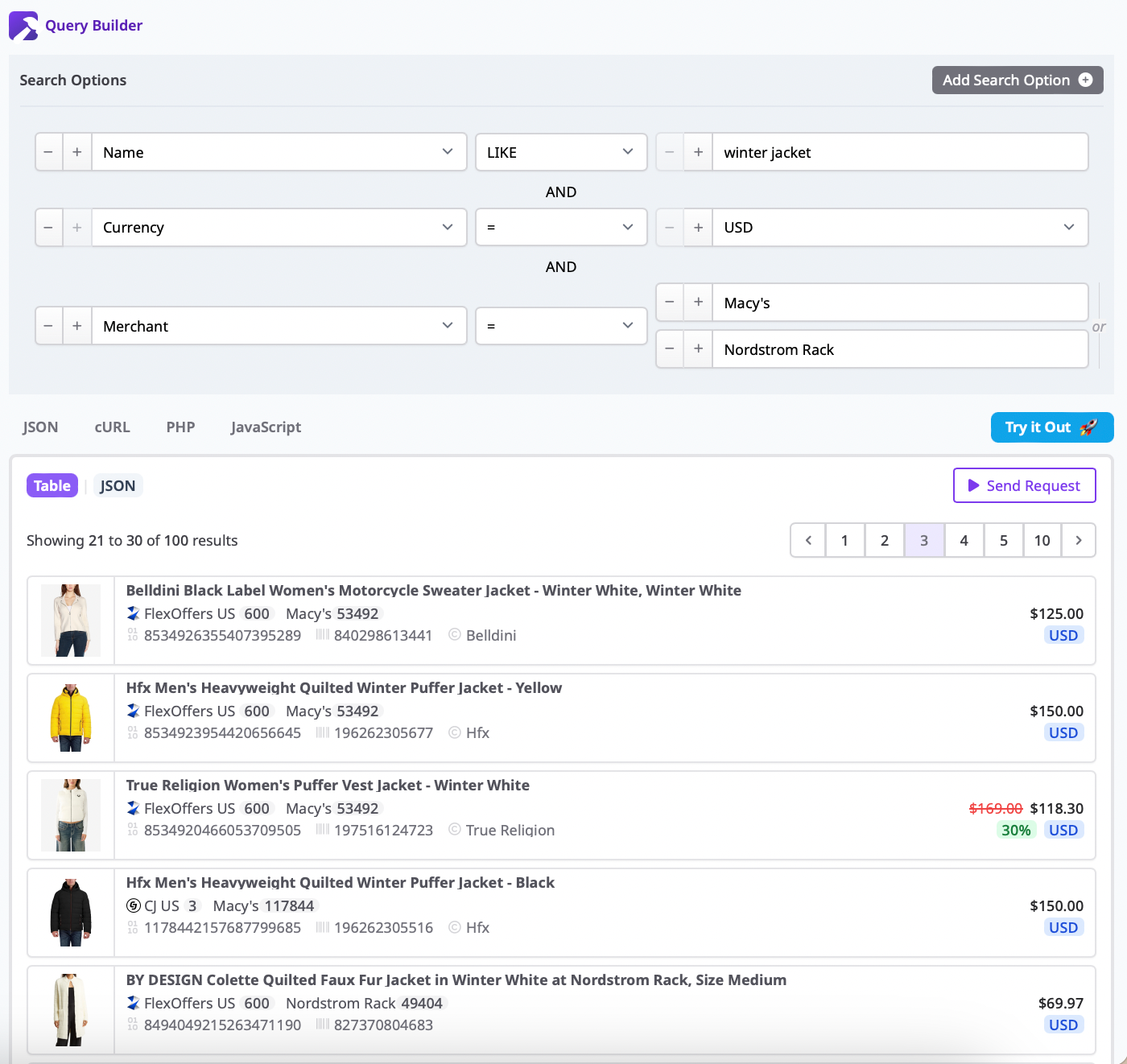Go to results page 10
This screenshot has width=1127, height=1064.
pos(1042,541)
